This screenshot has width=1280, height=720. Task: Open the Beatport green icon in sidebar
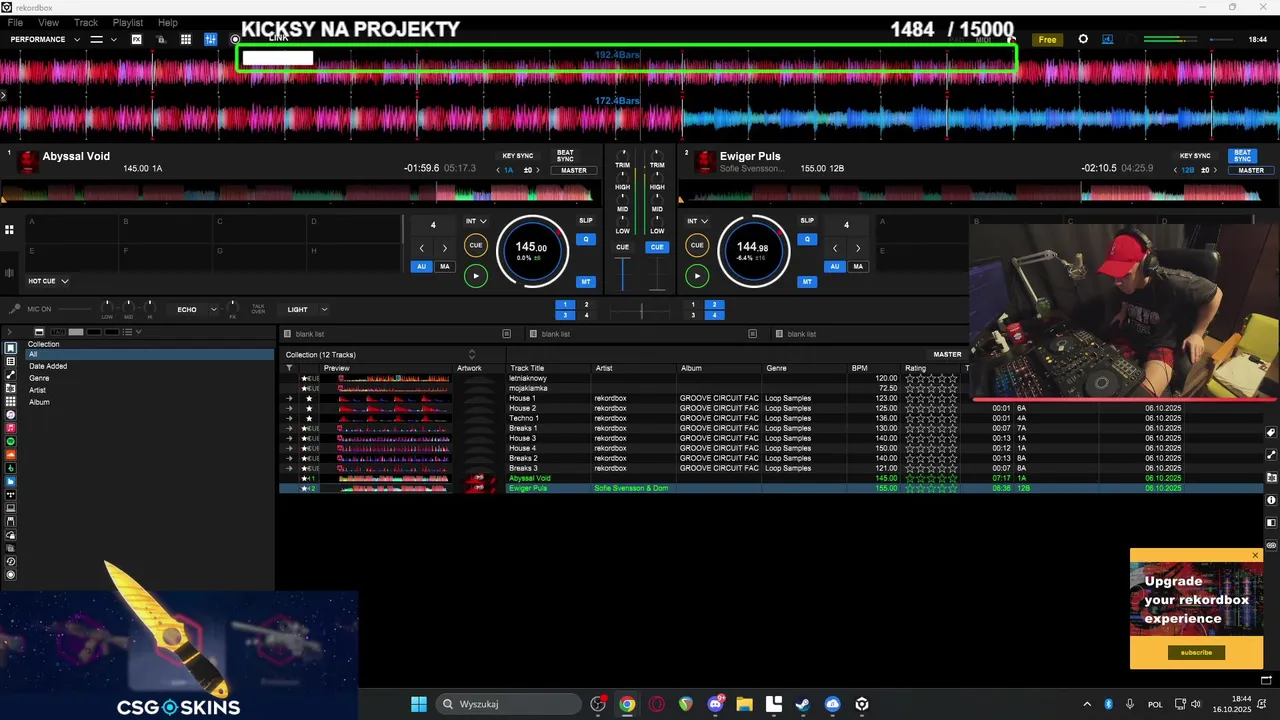pos(11,468)
